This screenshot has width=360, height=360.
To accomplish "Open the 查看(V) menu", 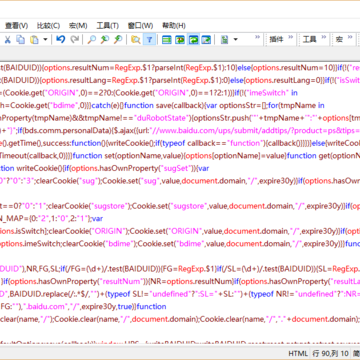I will tap(16, 25).
